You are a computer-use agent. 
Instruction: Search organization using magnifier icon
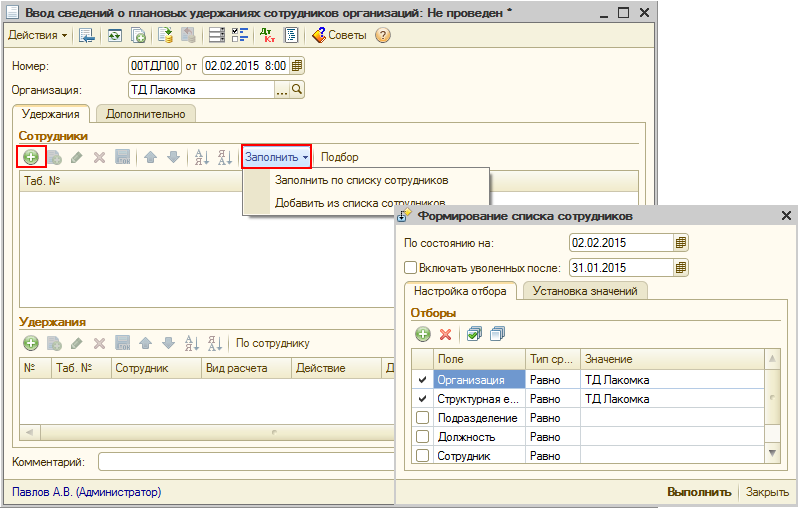[297, 90]
